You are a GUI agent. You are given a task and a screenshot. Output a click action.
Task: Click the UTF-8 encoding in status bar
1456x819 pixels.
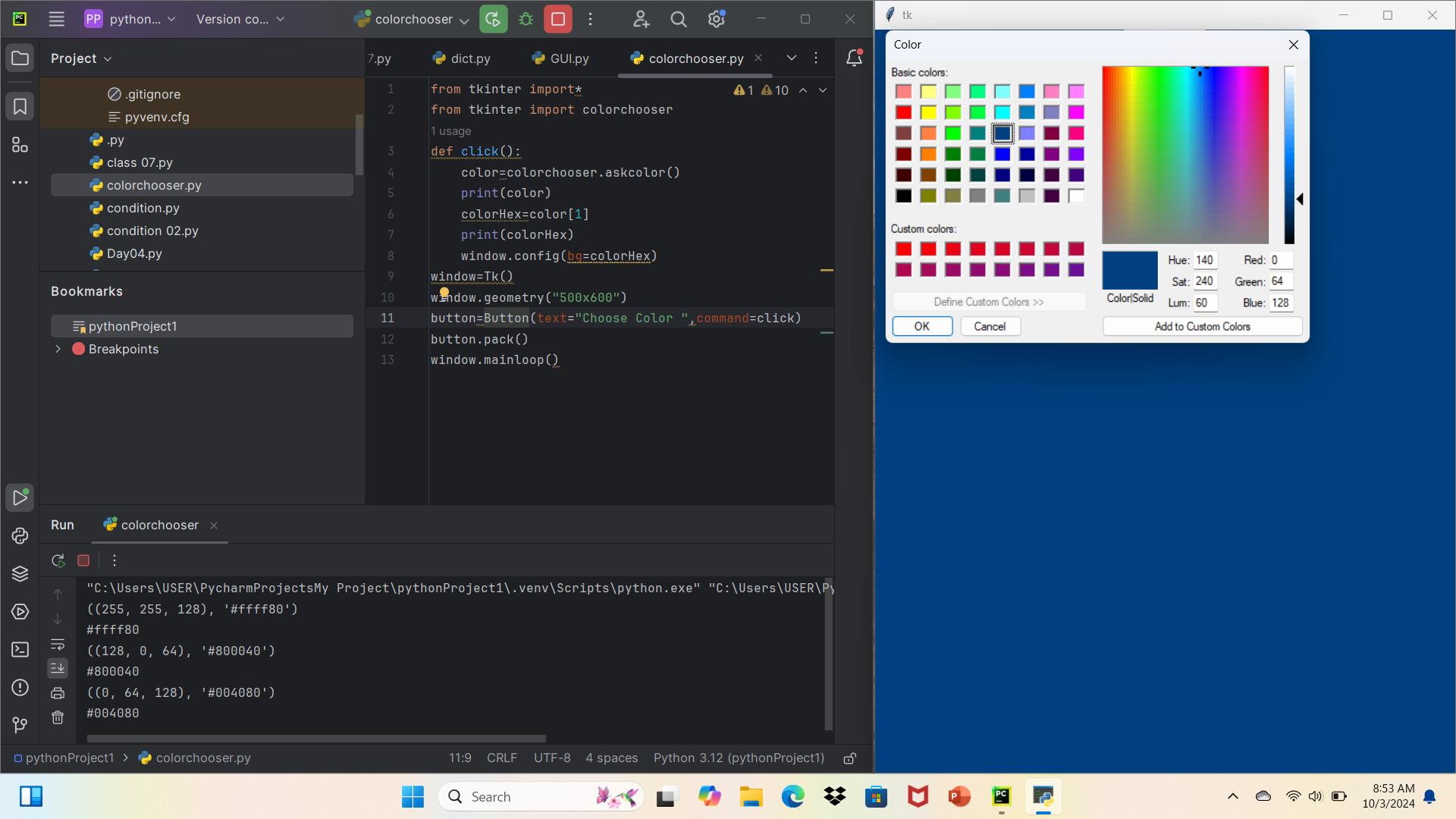coord(552,758)
